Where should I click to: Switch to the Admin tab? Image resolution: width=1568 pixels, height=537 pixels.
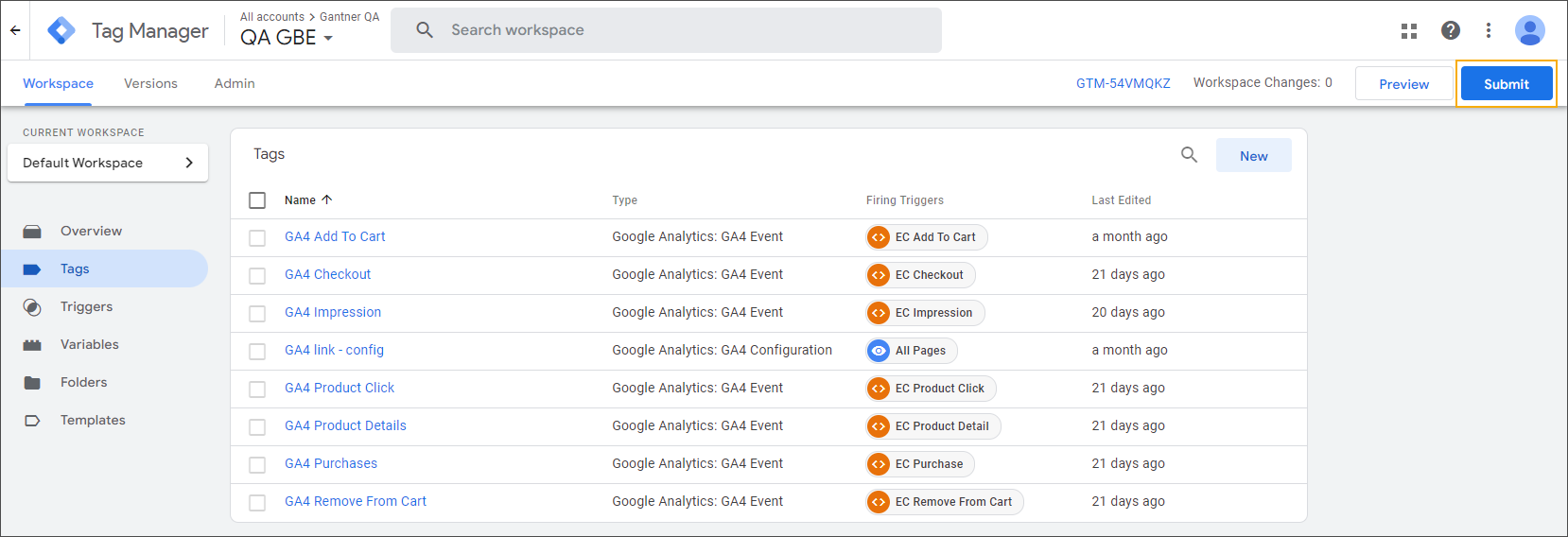(x=235, y=83)
